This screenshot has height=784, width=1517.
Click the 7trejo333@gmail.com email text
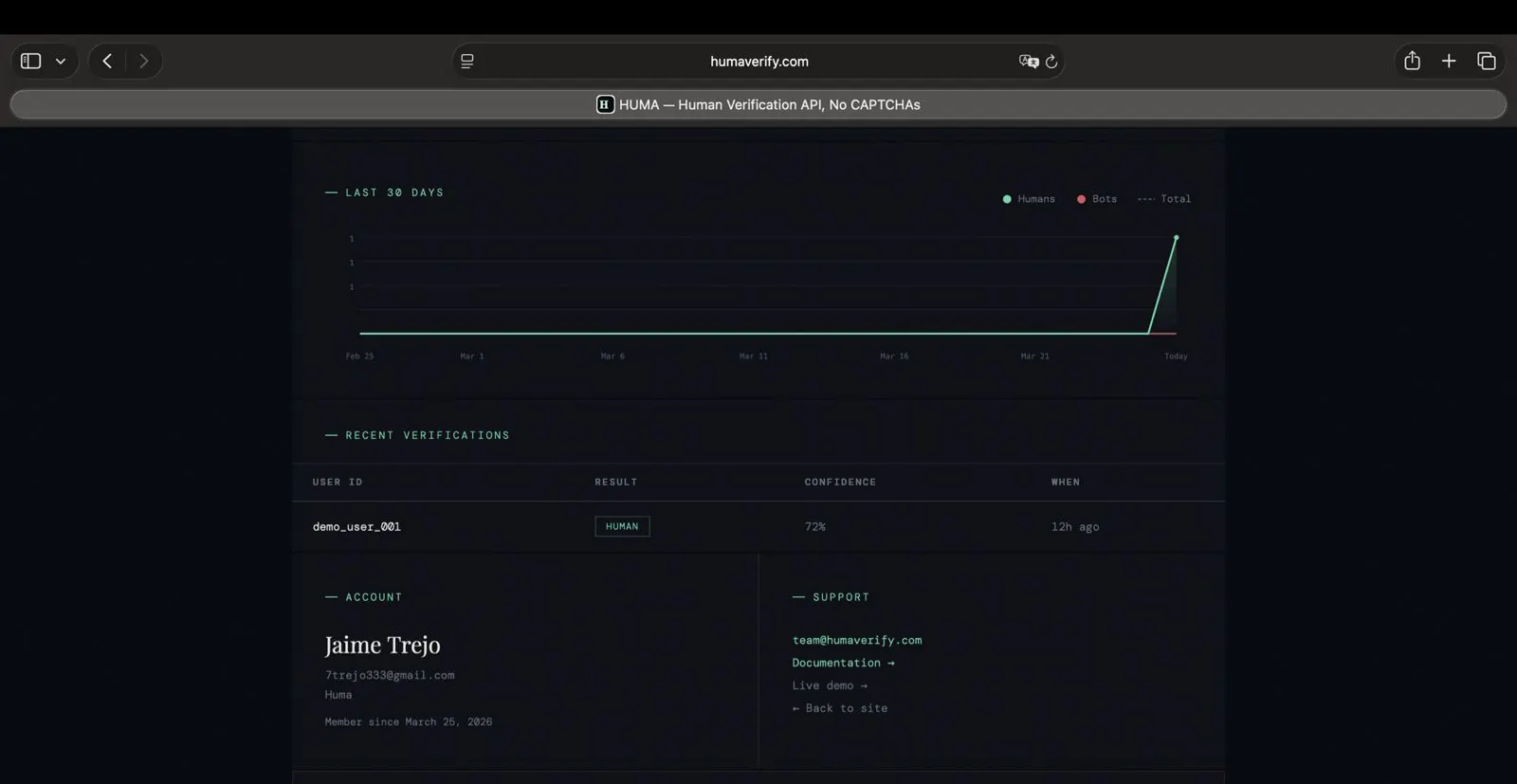[x=390, y=675]
